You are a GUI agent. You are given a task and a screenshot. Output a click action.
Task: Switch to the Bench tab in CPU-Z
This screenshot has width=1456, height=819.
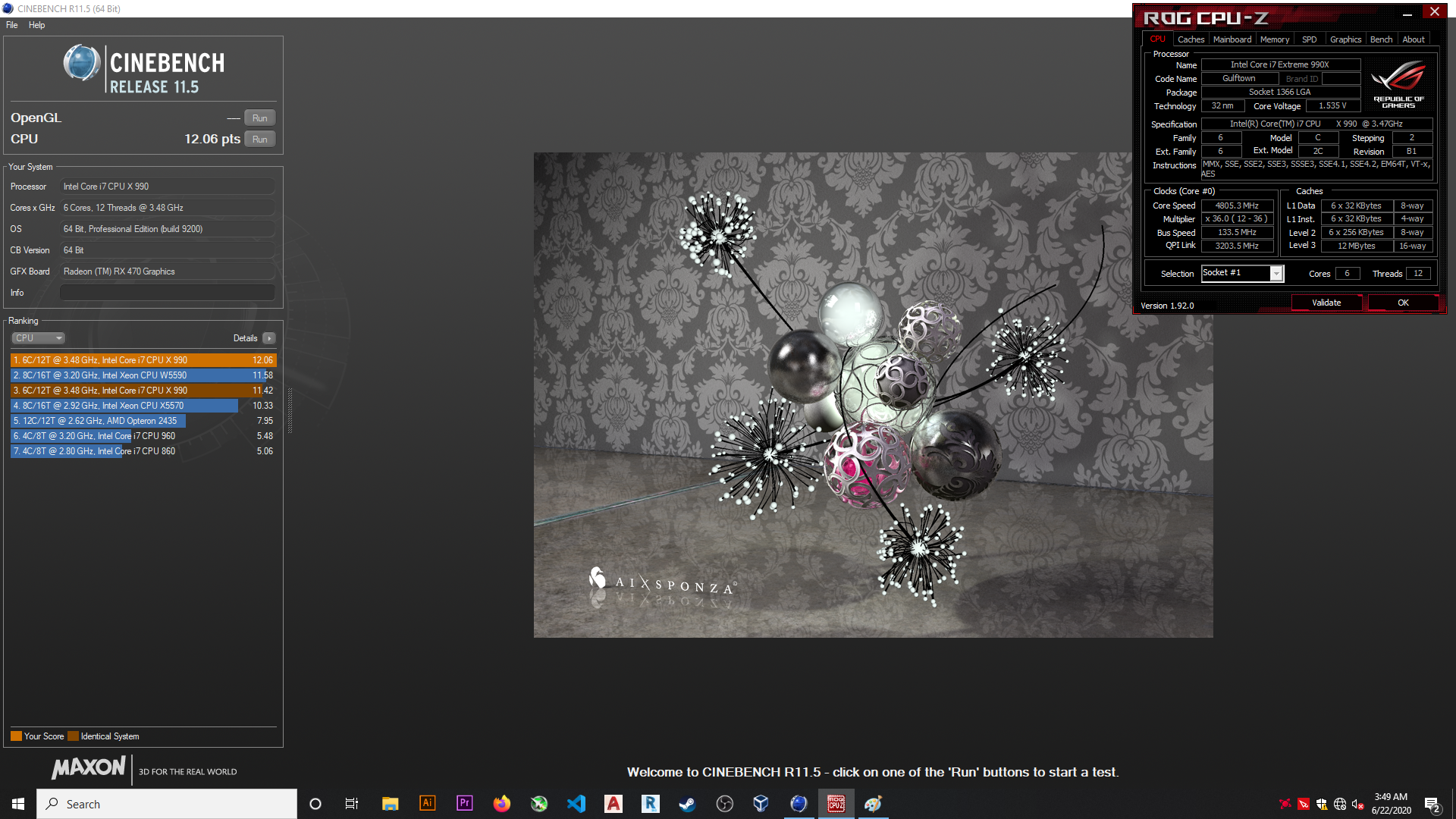click(x=1381, y=39)
